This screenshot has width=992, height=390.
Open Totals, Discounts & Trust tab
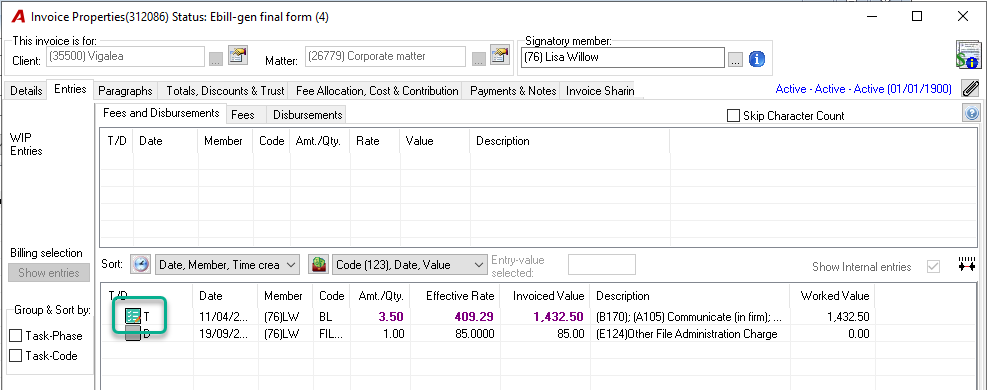pos(225,91)
